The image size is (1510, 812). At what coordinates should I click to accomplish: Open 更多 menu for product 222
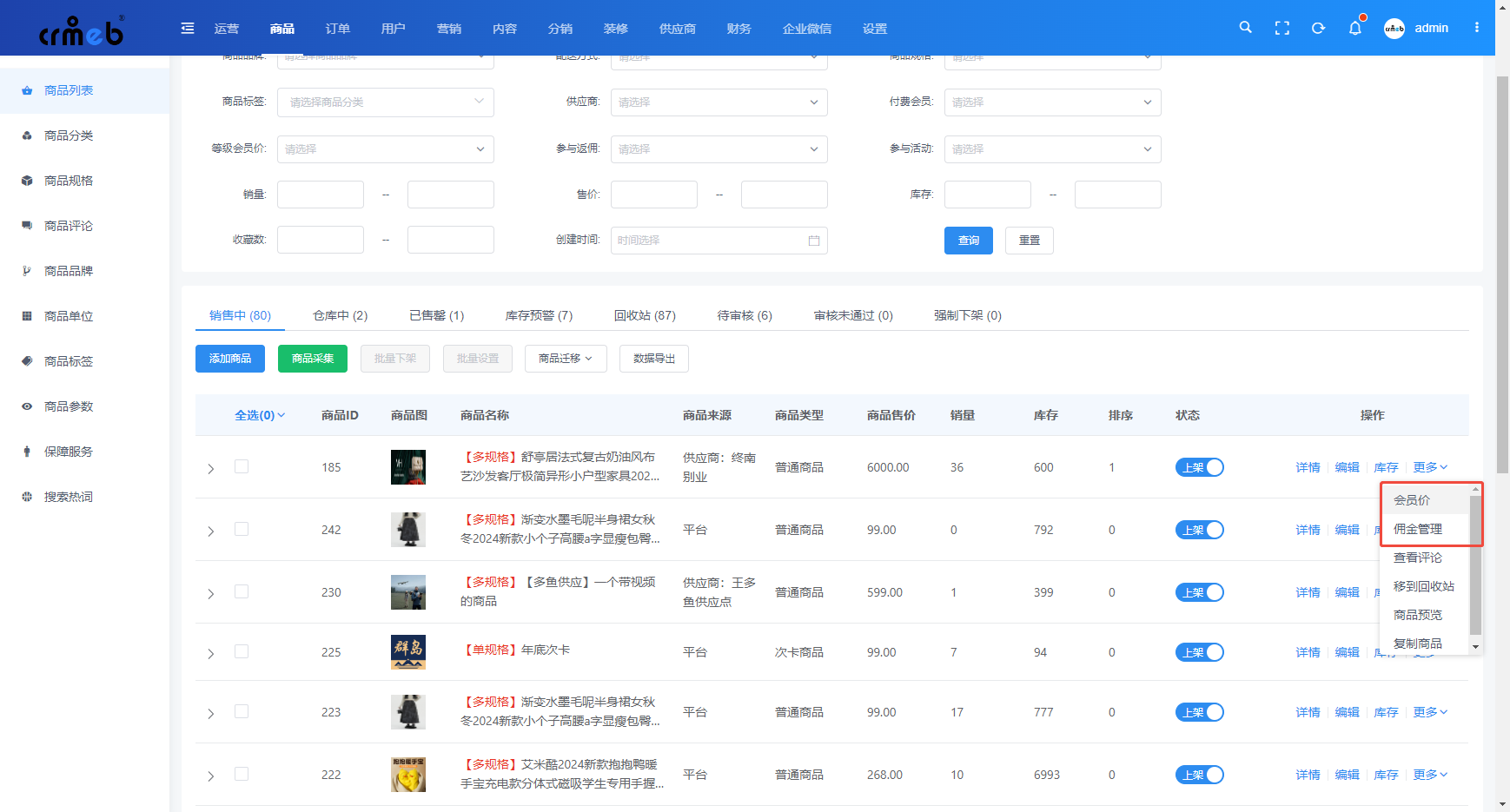[1430, 775]
